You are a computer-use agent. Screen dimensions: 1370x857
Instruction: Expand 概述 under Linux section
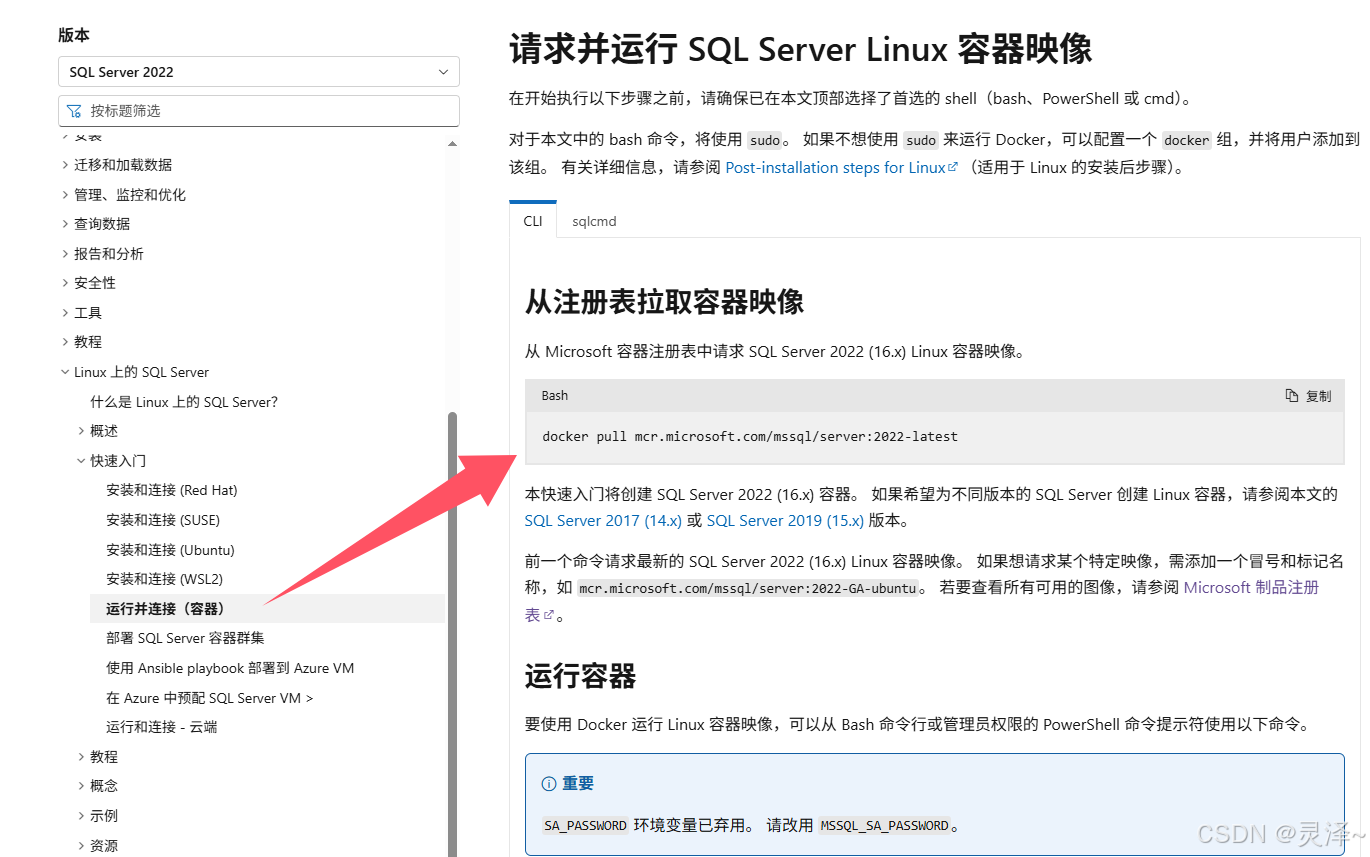pyautogui.click(x=104, y=431)
